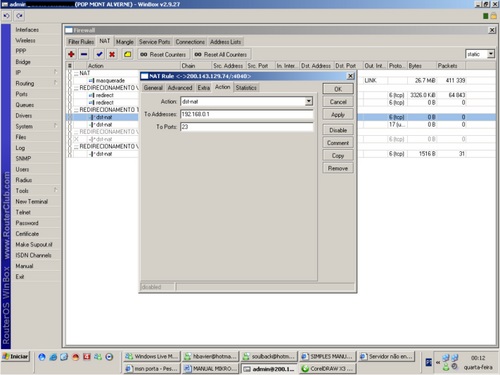Open the SNMP sidebar item
The image size is (500, 375).
click(x=23, y=158)
